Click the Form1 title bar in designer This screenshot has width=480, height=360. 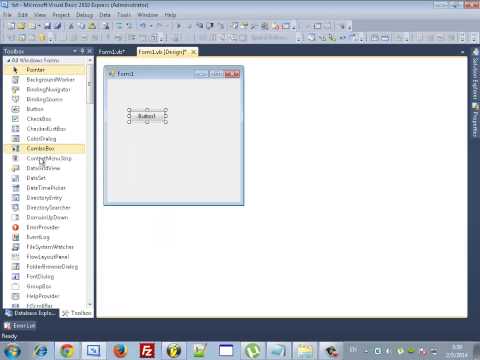(173, 74)
